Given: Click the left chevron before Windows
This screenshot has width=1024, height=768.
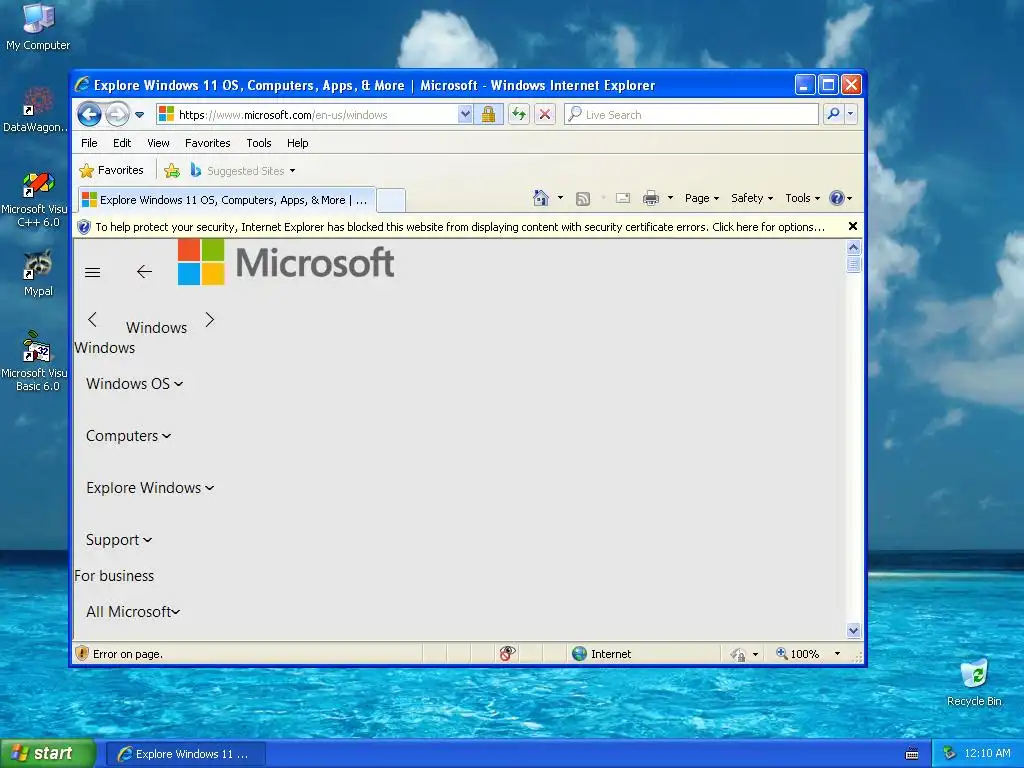Looking at the screenshot, I should point(92,319).
